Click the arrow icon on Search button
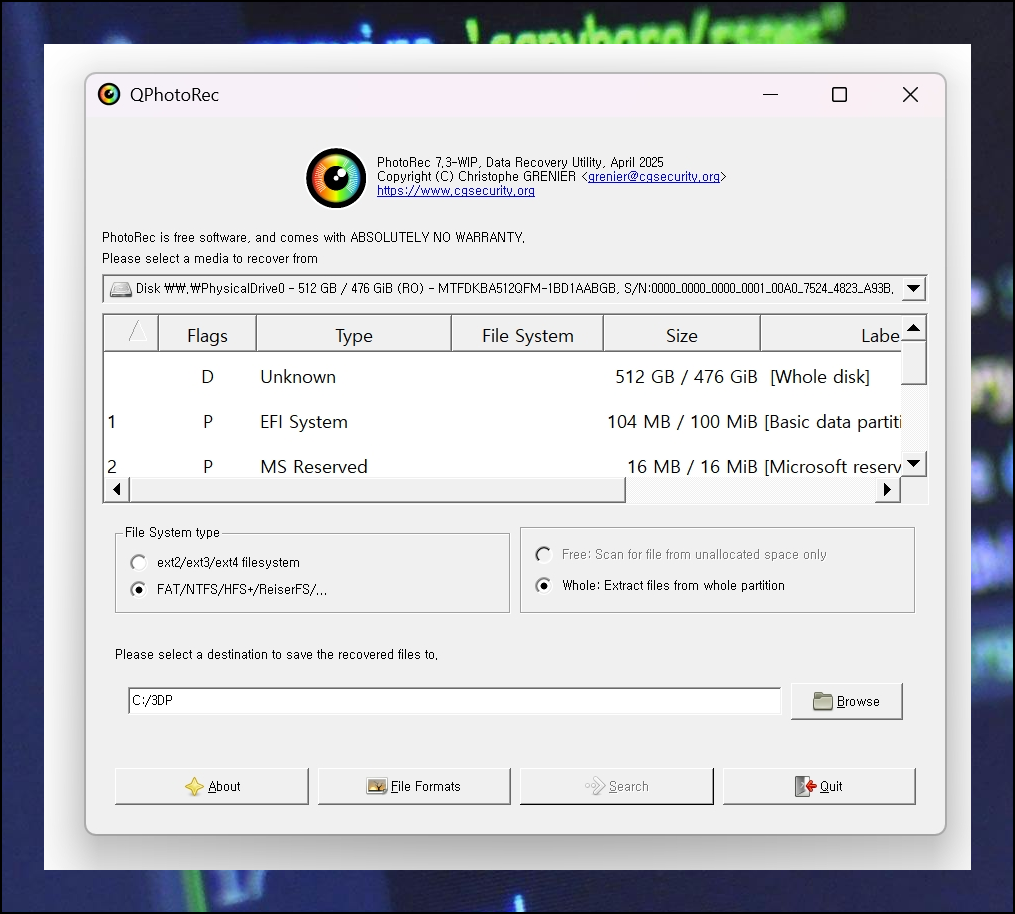 pos(595,786)
